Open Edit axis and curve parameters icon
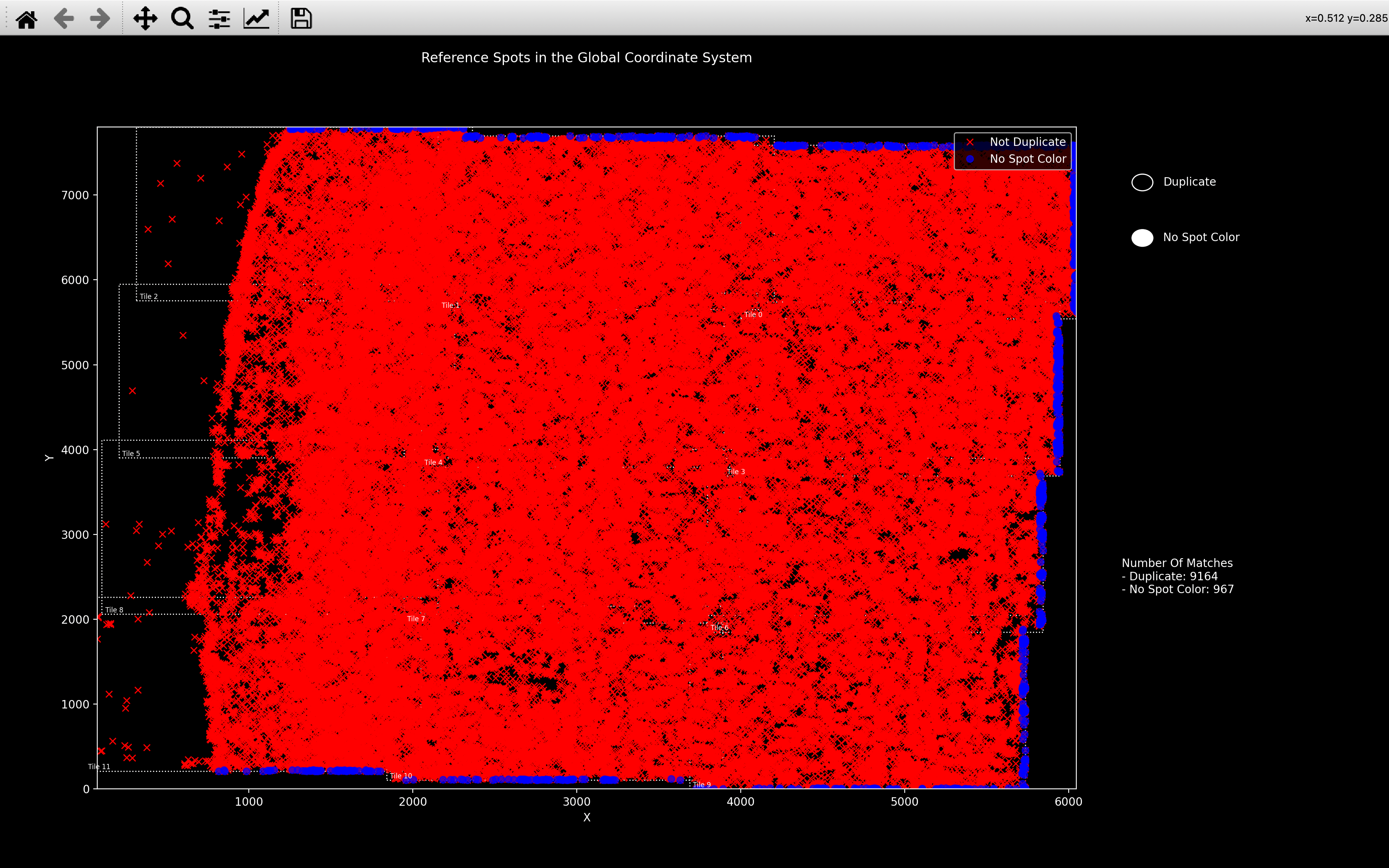Screen dimensions: 1389x868 pos(256,18)
